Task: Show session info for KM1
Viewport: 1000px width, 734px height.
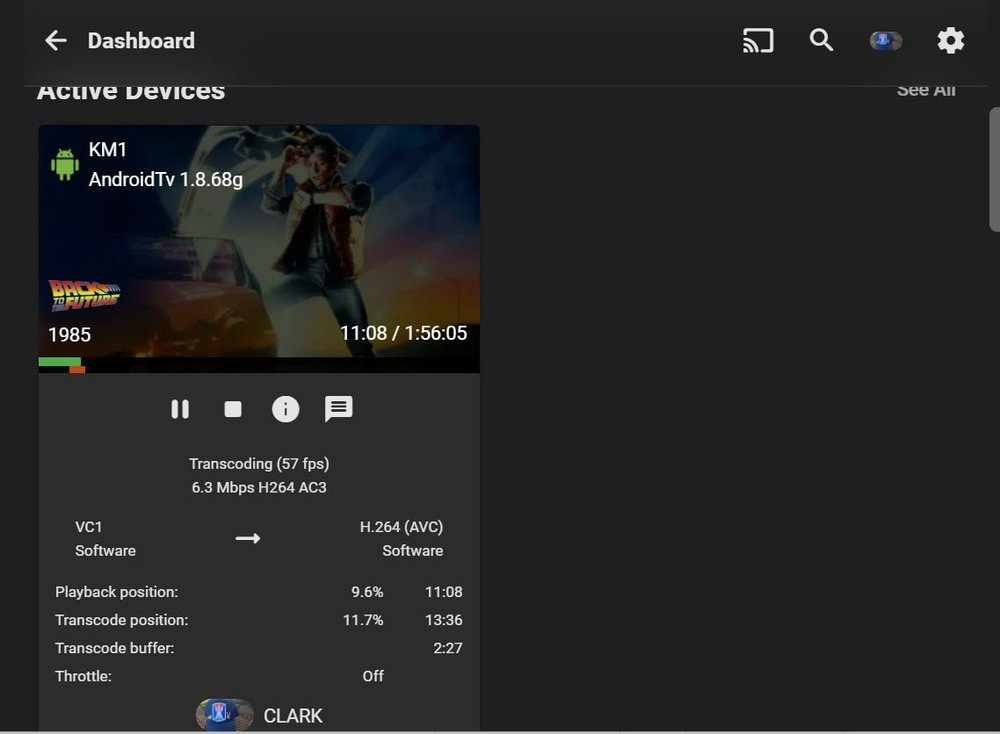Action: (x=285, y=409)
